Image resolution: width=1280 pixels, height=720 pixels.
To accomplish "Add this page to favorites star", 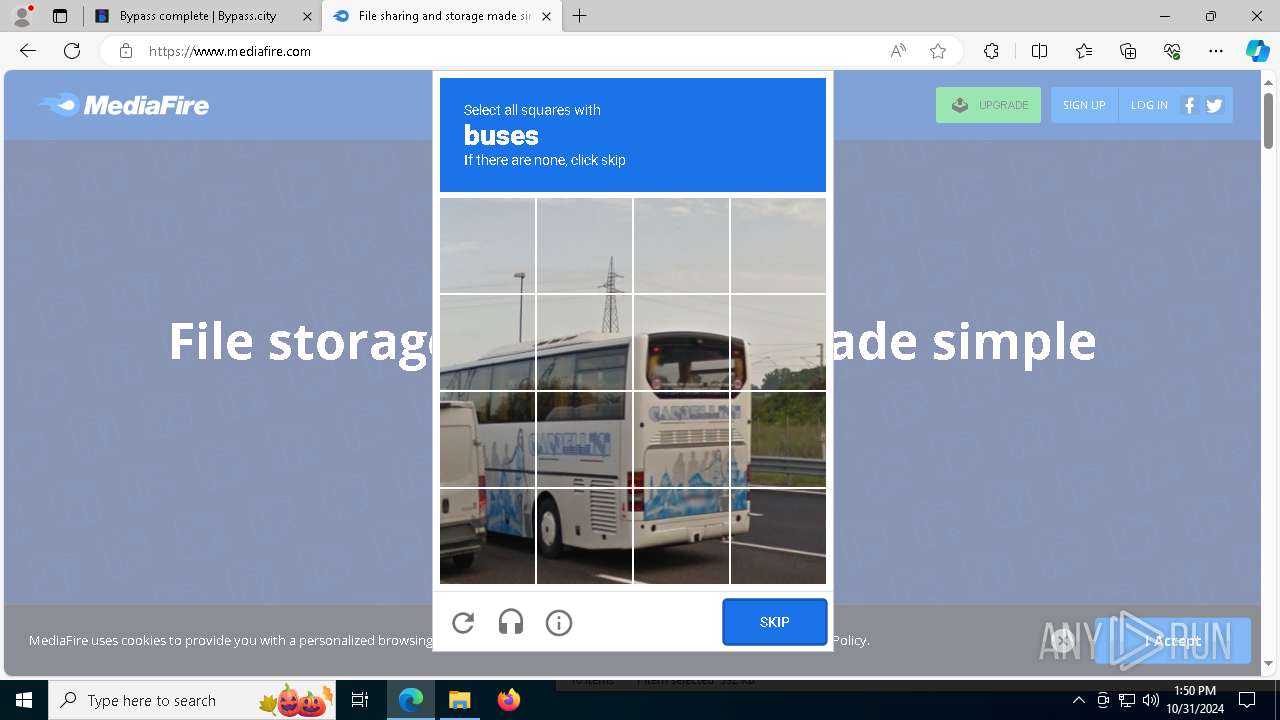I will pos(938,51).
